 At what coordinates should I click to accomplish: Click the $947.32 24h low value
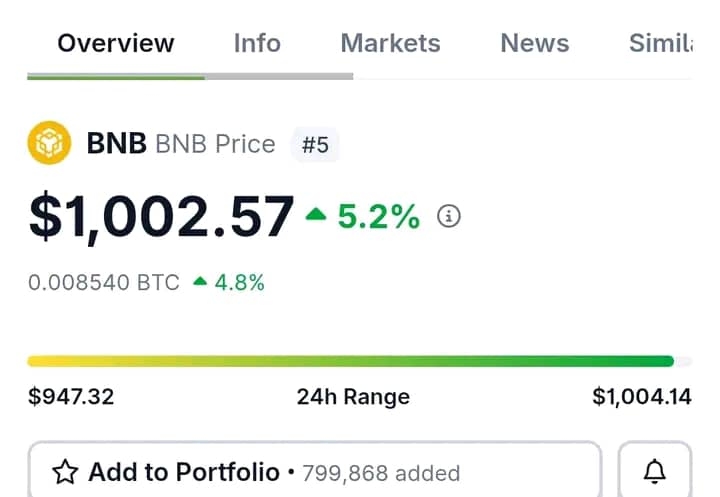[71, 397]
